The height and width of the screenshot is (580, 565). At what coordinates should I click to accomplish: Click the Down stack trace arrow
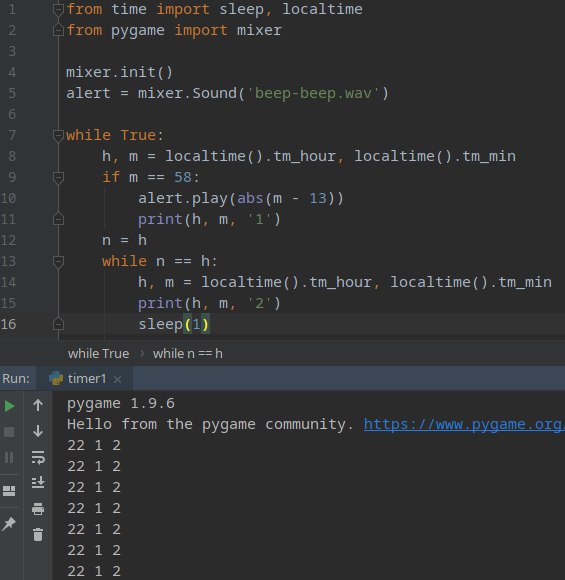pyautogui.click(x=38, y=431)
